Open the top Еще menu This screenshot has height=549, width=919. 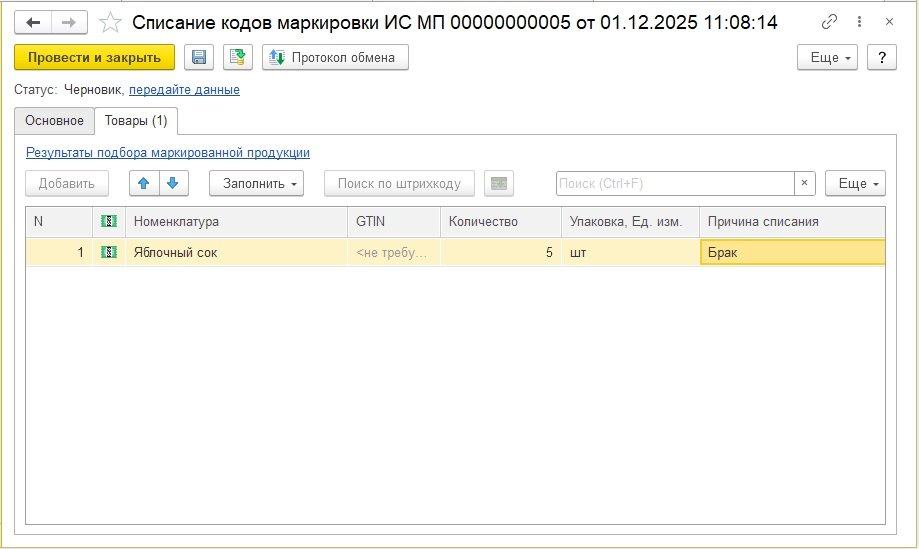(x=827, y=58)
